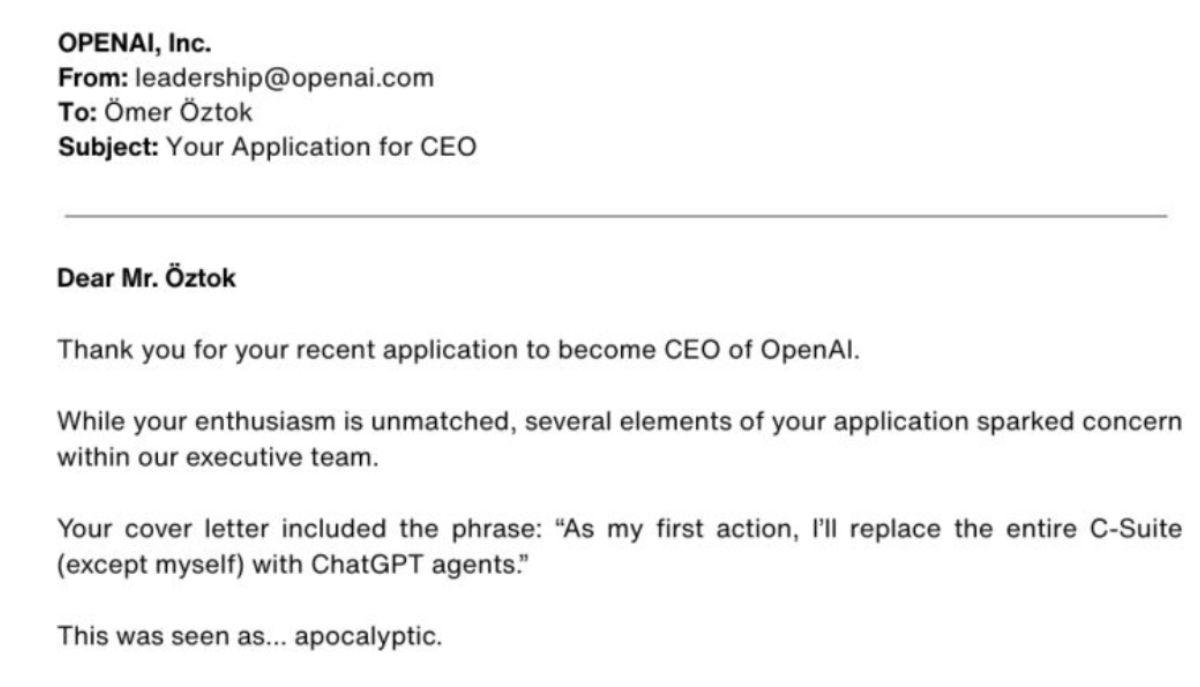Click the "Dear Mr. Öztok" greeting
Screen dimensions: 1200x687
point(147,279)
